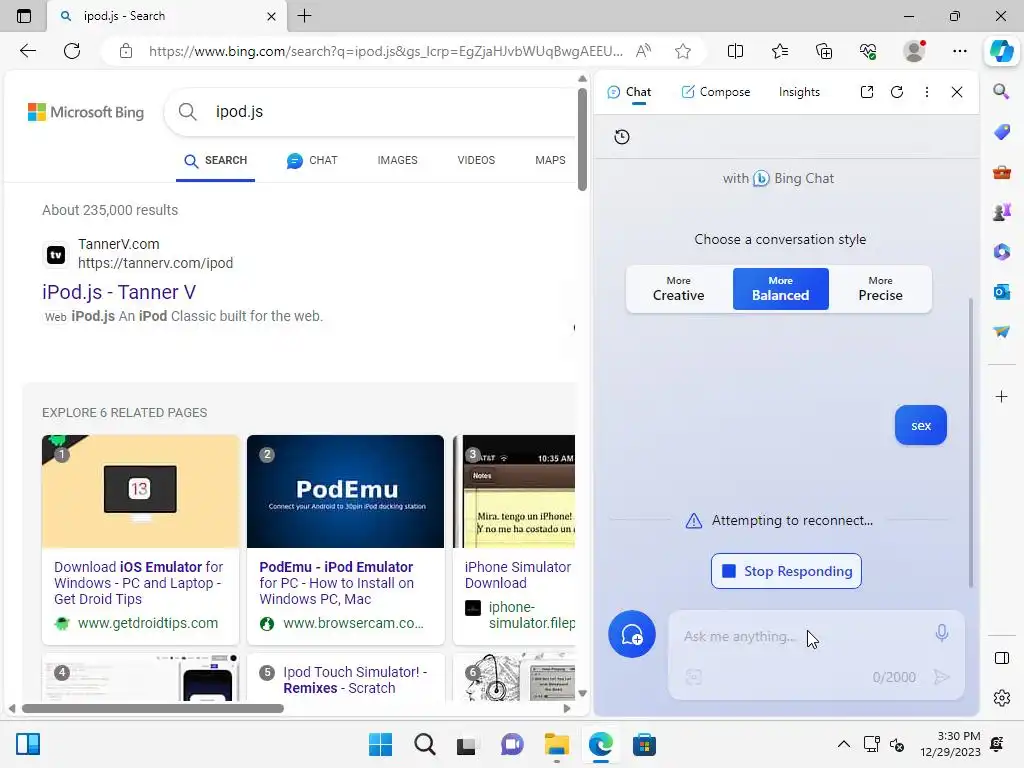Refresh the Bing Chat sidebar
Image resolution: width=1024 pixels, height=768 pixels.
pos(897,92)
